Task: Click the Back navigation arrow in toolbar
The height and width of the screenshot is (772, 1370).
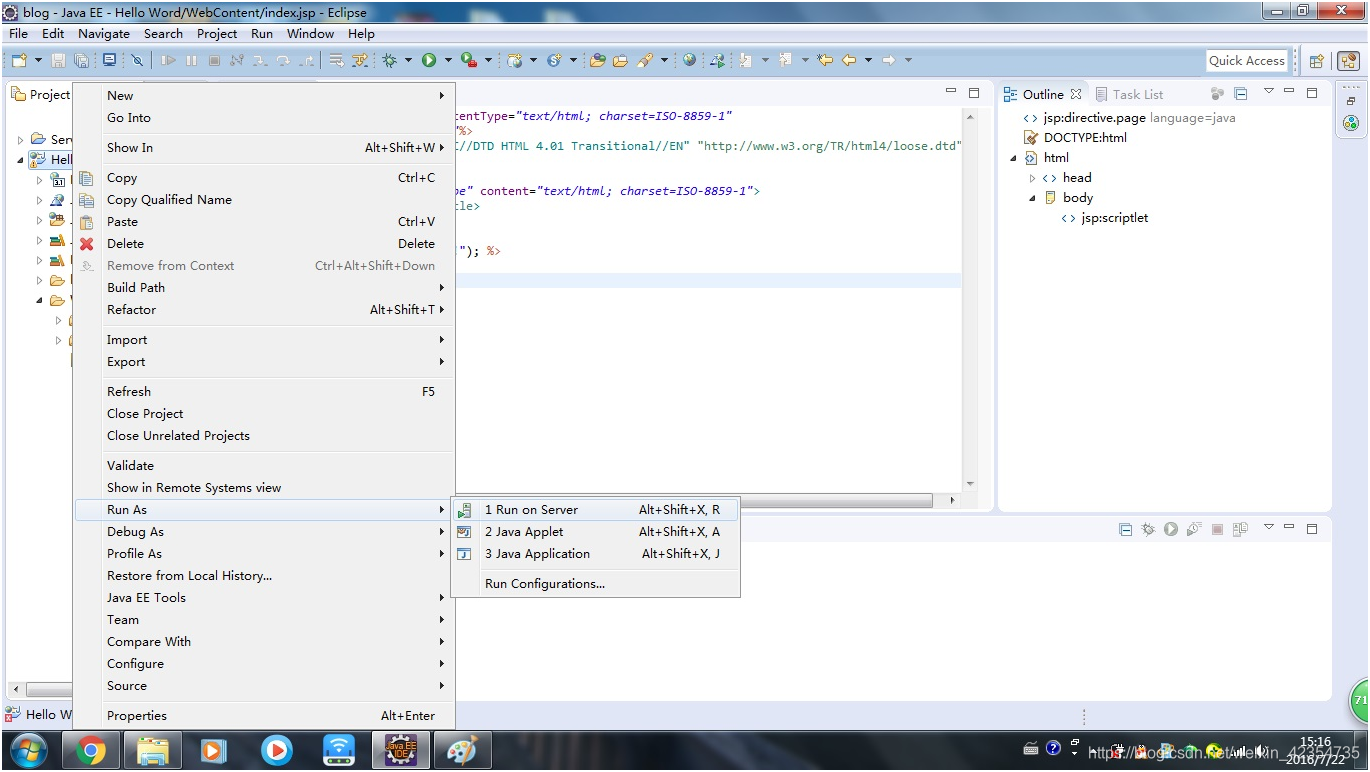Action: (x=849, y=61)
